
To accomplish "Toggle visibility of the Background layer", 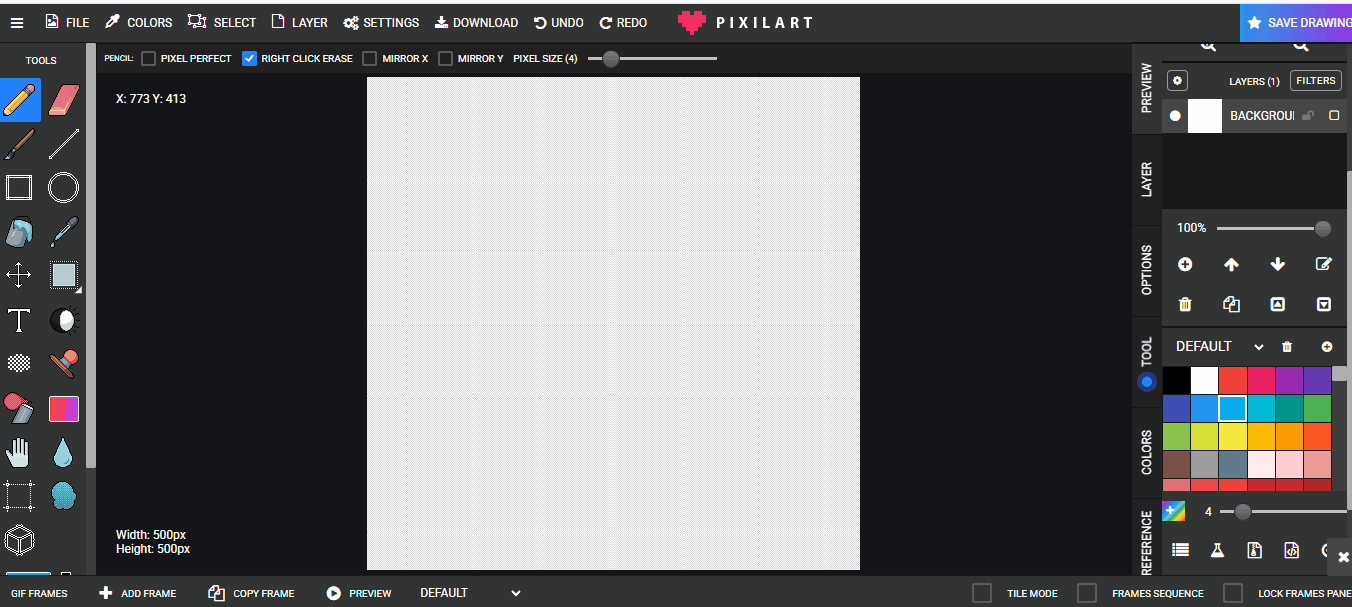I will click(x=1175, y=116).
